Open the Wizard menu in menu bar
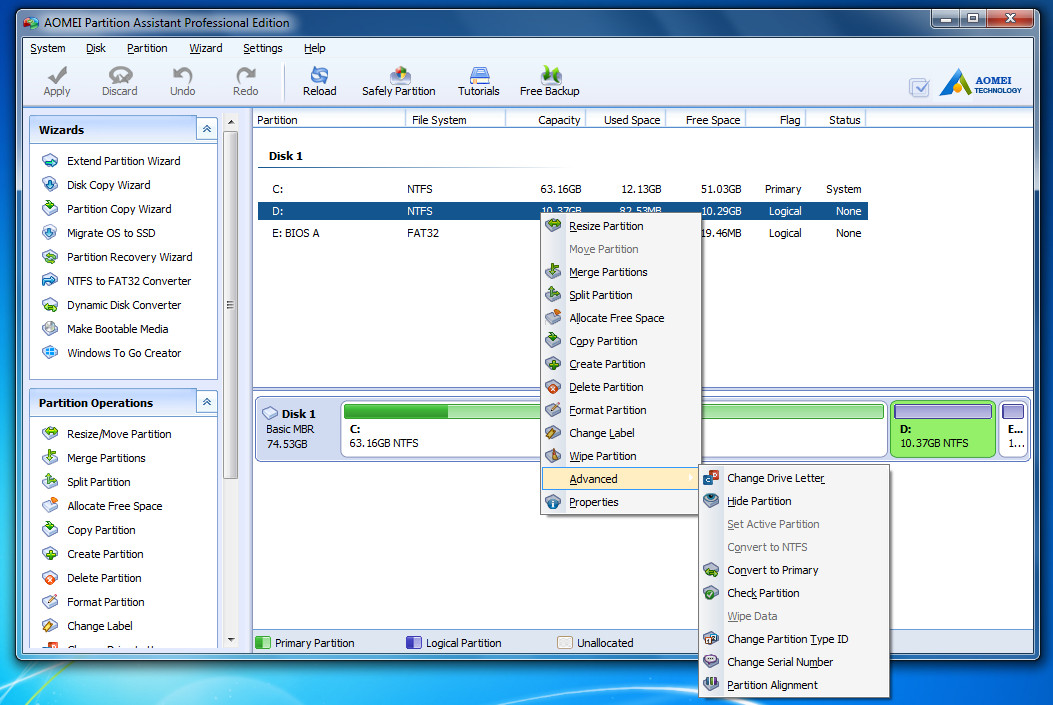Image resolution: width=1053 pixels, height=705 pixels. pos(205,48)
